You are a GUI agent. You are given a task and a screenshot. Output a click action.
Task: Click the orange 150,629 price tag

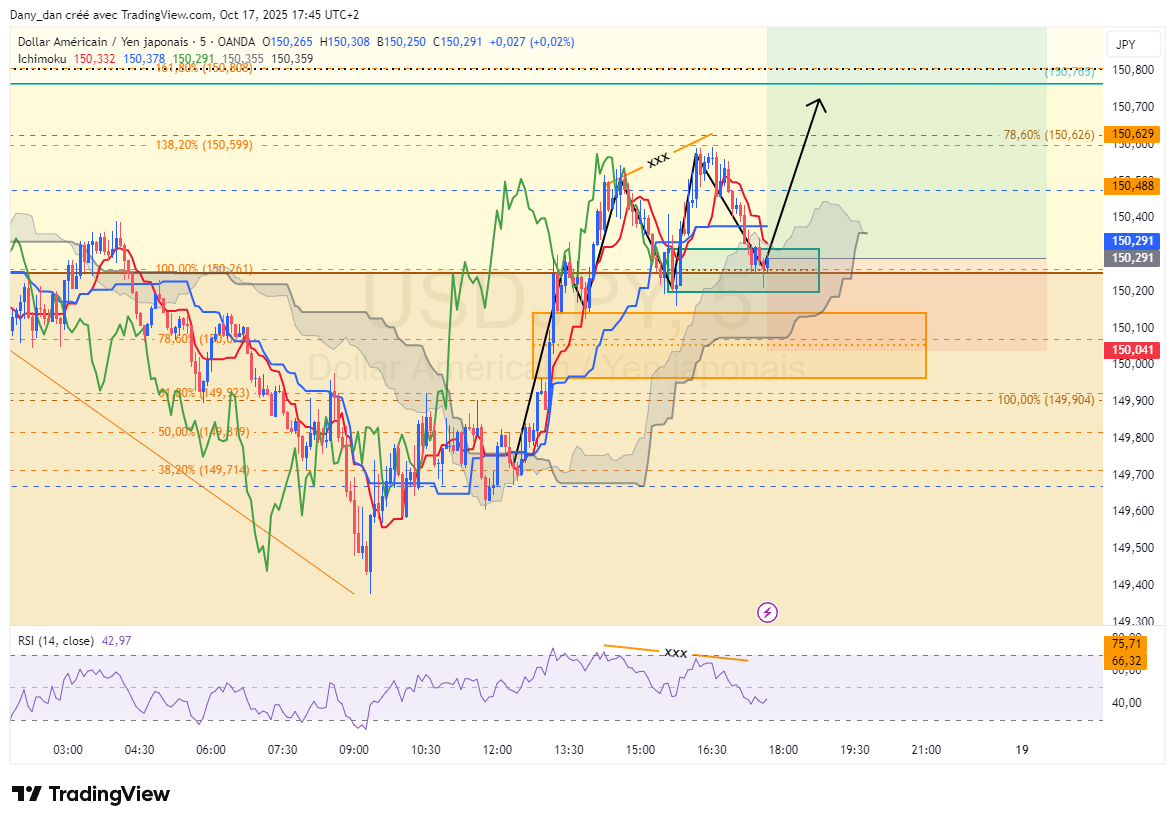pyautogui.click(x=1132, y=135)
